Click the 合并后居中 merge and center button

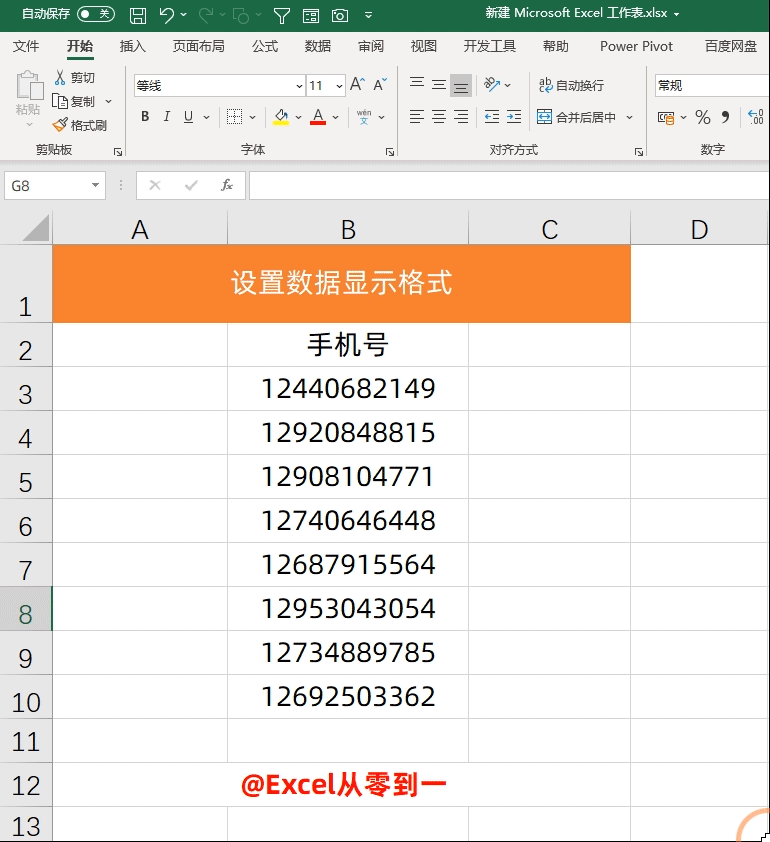[x=577, y=117]
